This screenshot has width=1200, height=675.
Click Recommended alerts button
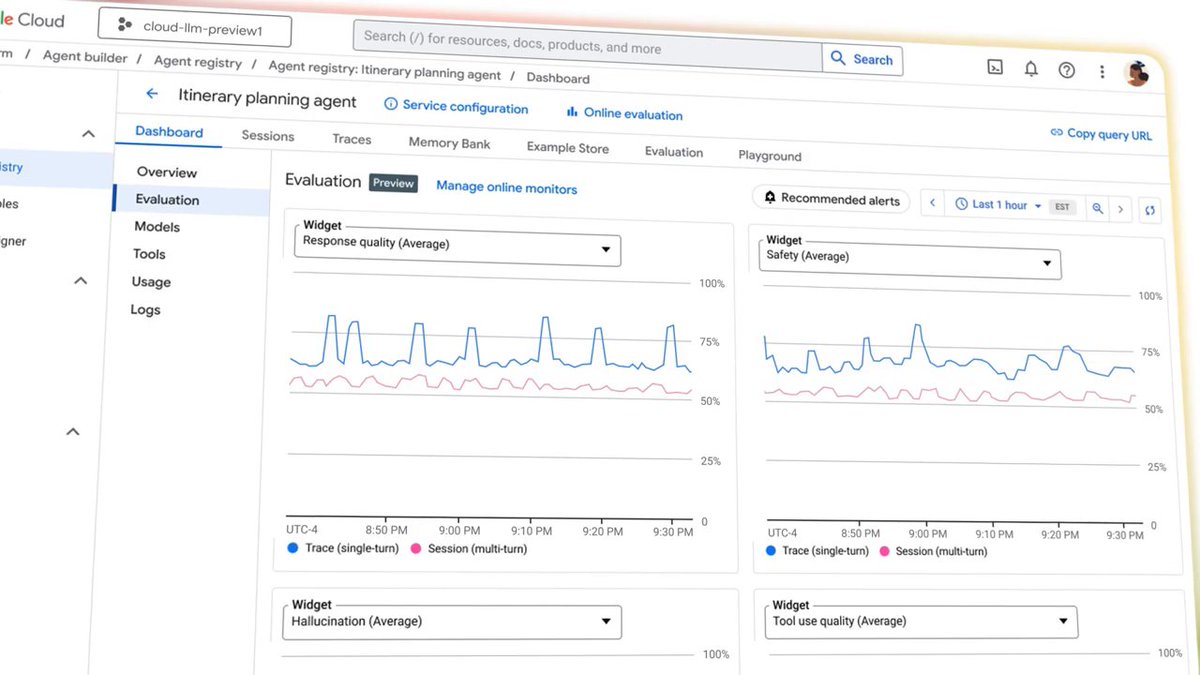(831, 198)
